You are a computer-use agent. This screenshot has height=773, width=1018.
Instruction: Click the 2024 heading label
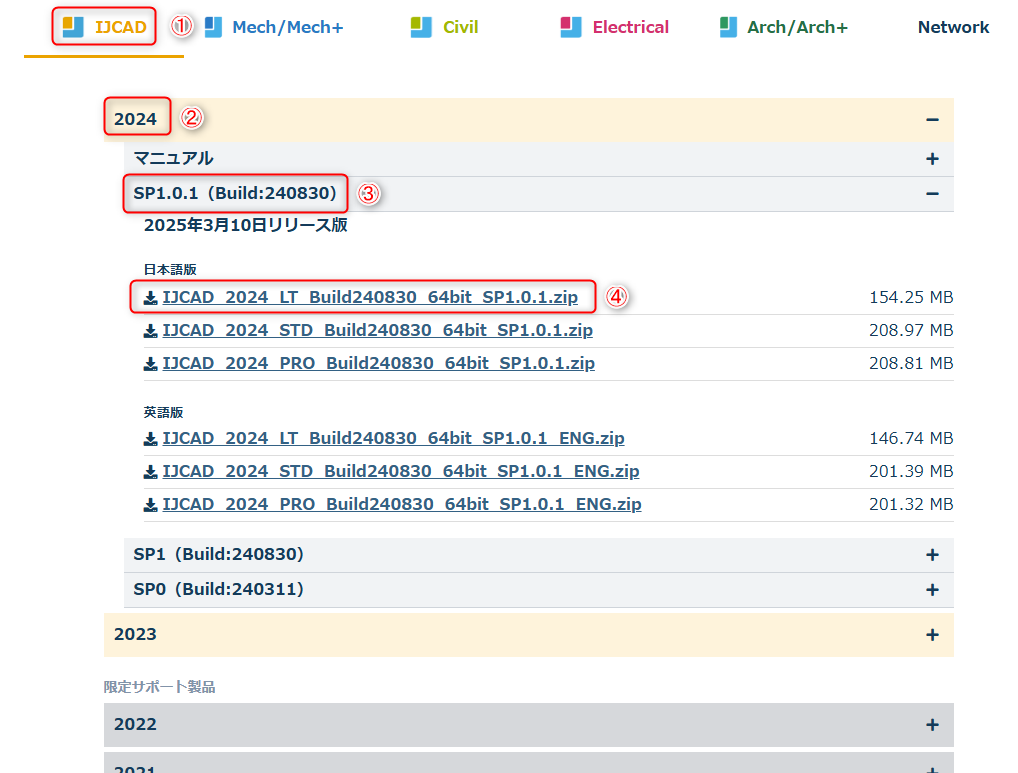(x=135, y=119)
